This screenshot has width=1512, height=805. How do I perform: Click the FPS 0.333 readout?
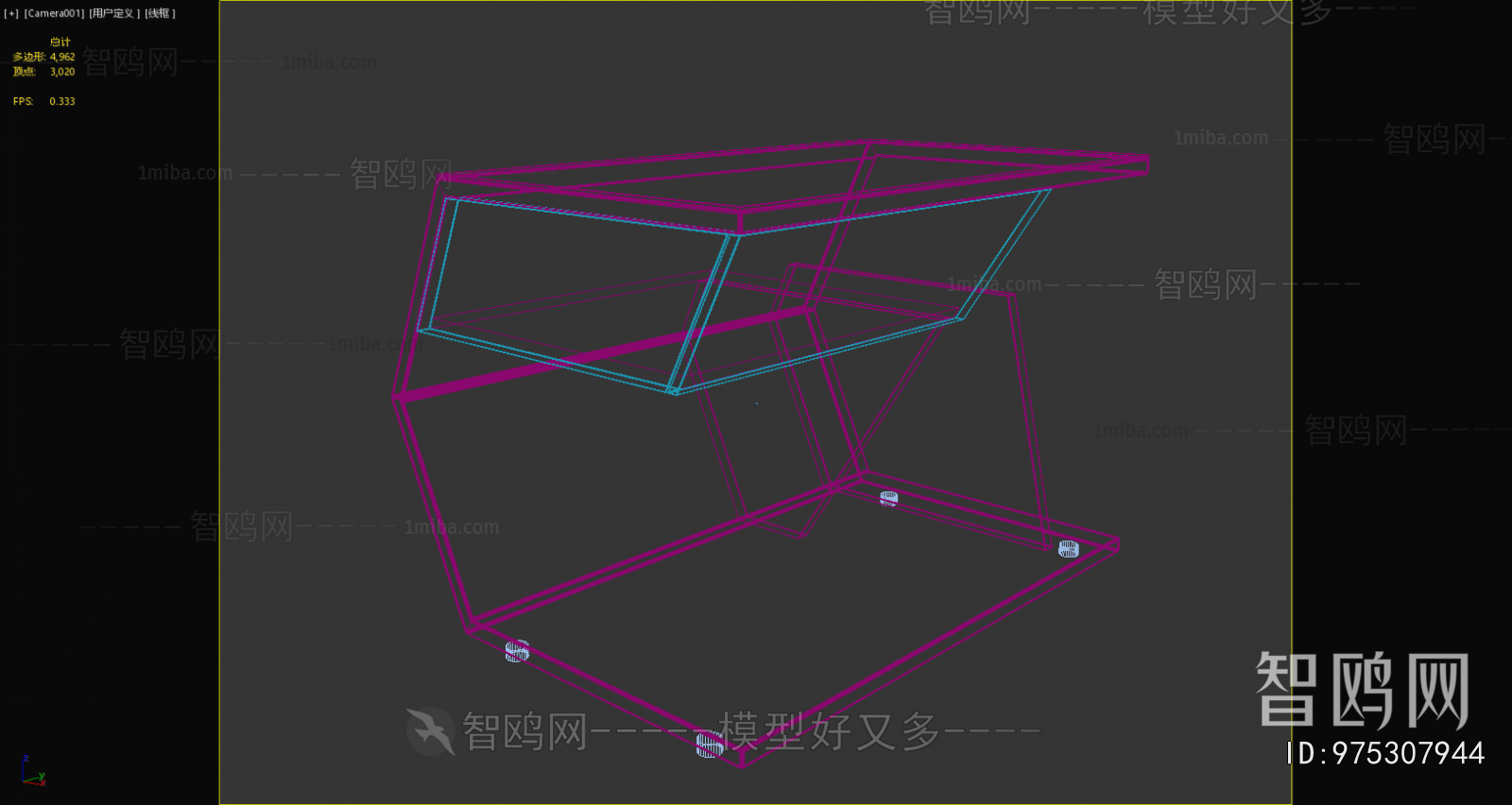pos(44,101)
